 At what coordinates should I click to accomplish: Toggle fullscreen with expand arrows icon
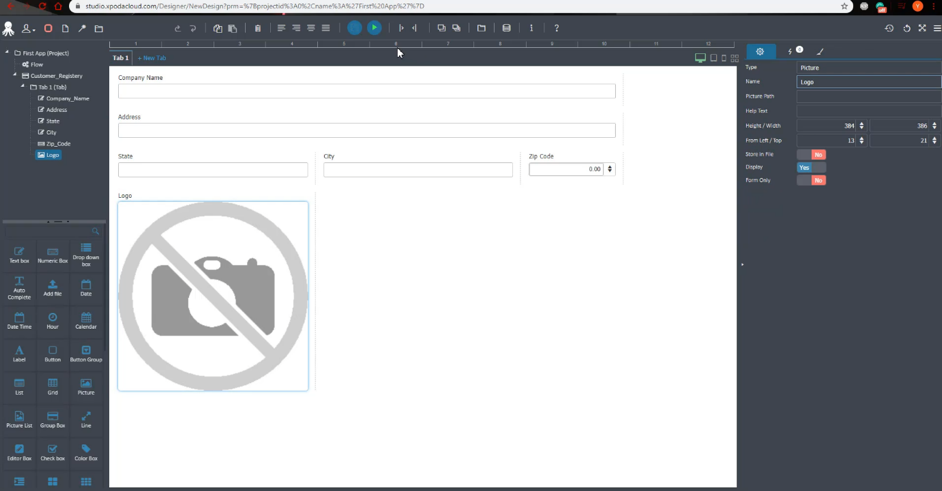(x=922, y=28)
